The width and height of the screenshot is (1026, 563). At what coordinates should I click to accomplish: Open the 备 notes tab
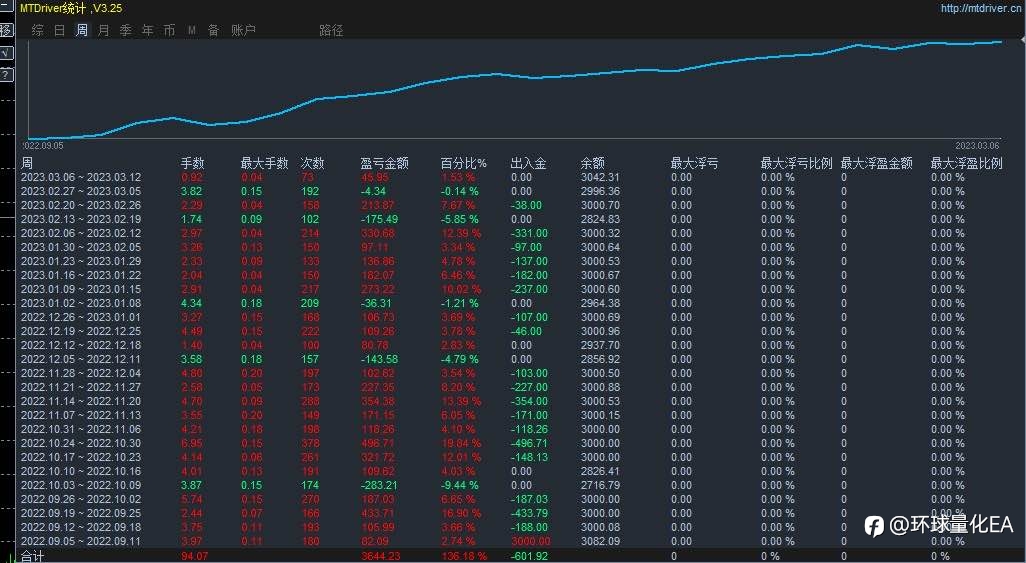pyautogui.click(x=213, y=30)
